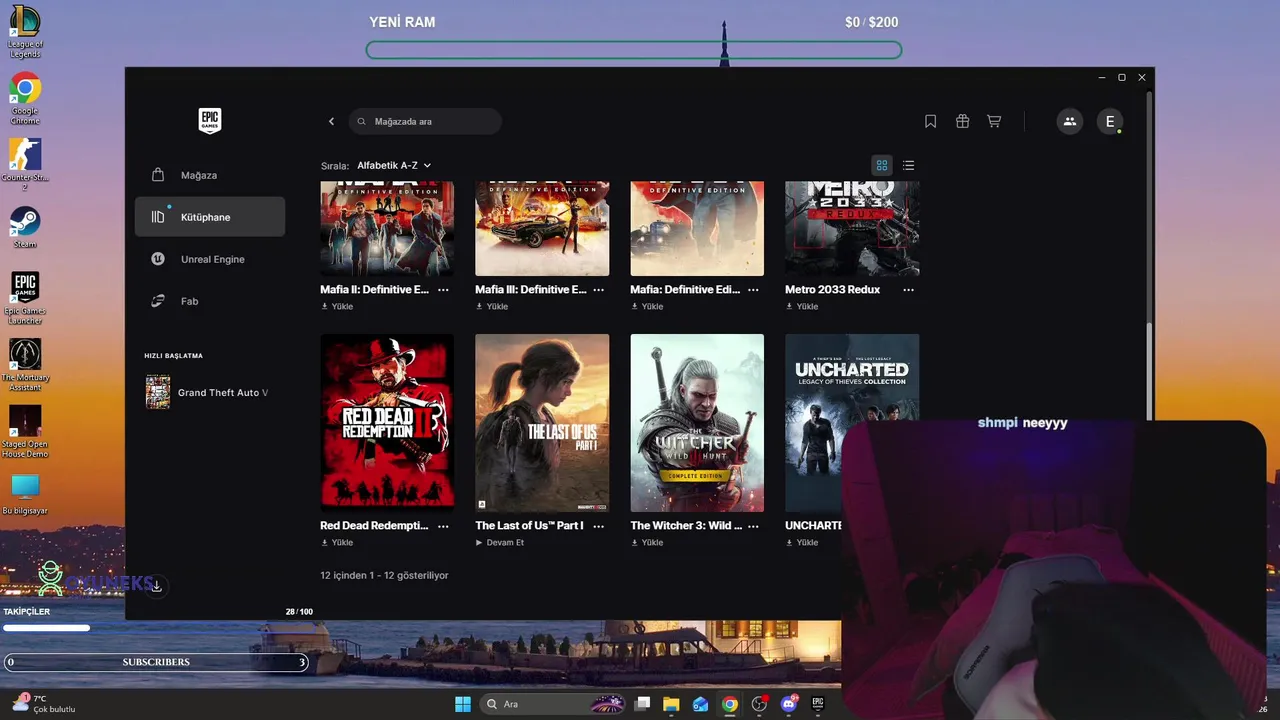Screen dimensions: 1280x720
Task: Click the taskbar Ara search box
Action: 553,704
